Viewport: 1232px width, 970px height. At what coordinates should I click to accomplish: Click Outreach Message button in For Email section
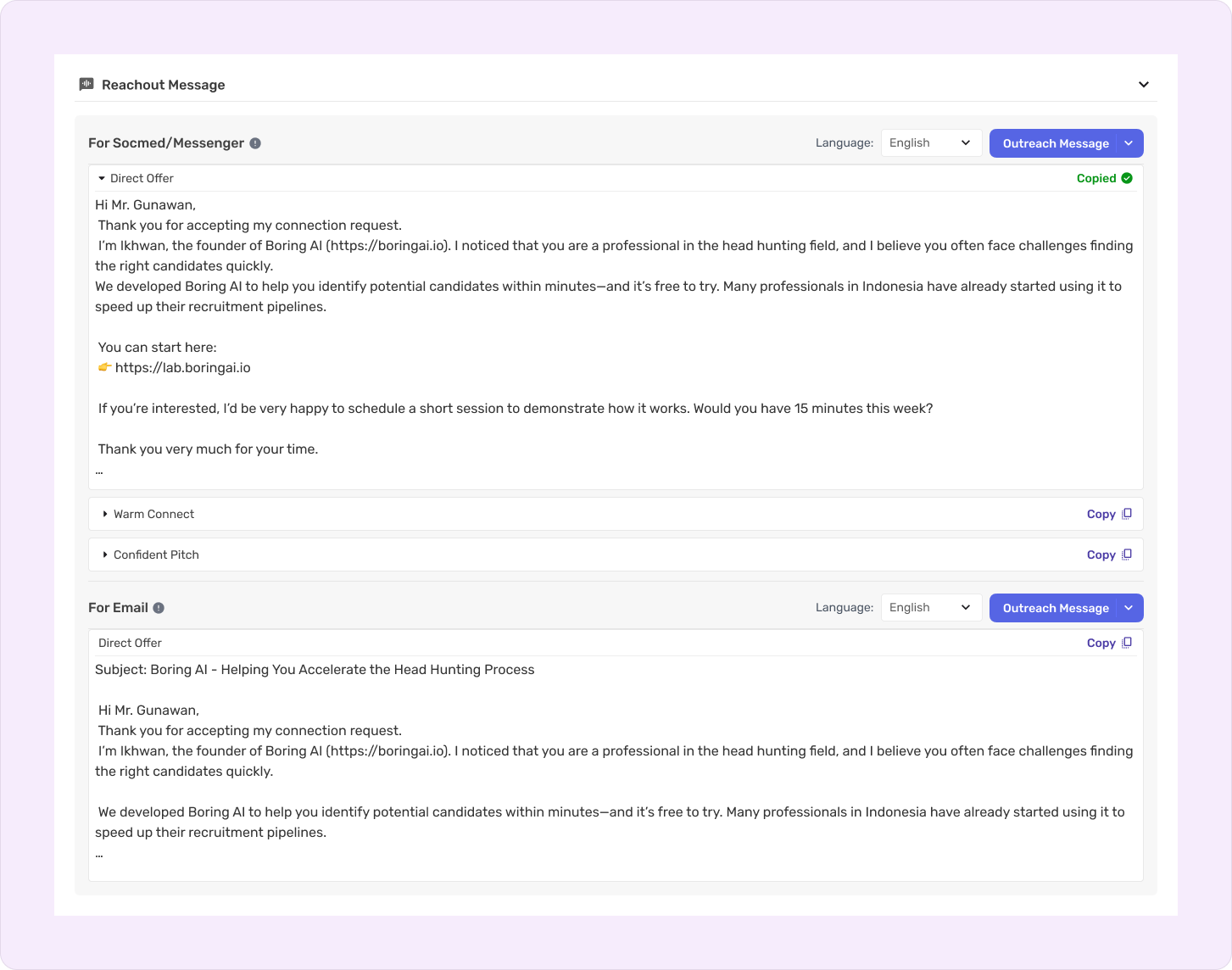1055,608
